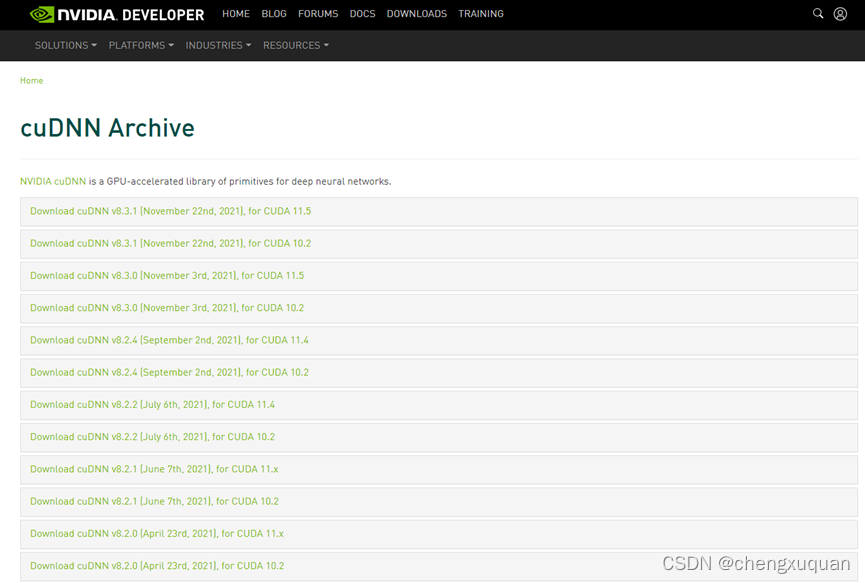The height and width of the screenshot is (583, 865).
Task: Open the user account icon
Action: 840,14
